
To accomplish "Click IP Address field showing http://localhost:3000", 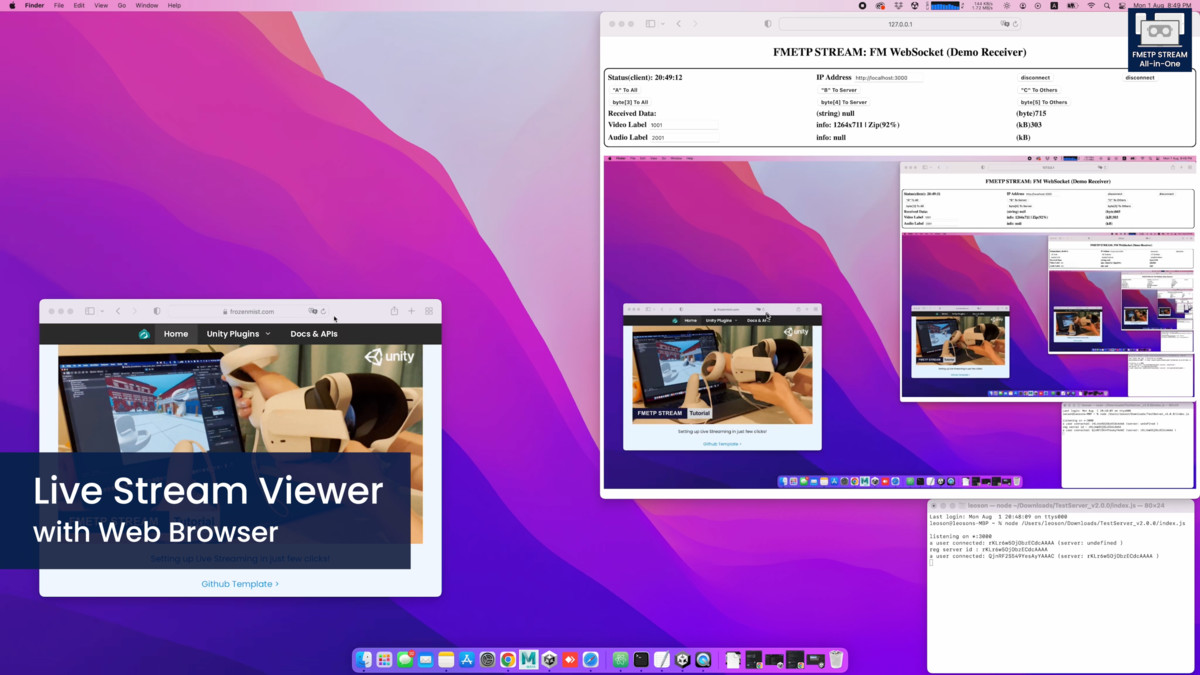I will (888, 78).
